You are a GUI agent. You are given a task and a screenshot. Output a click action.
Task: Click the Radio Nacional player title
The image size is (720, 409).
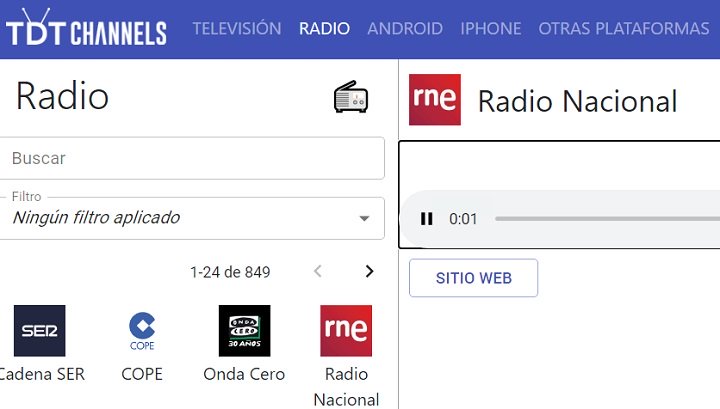pyautogui.click(x=578, y=101)
